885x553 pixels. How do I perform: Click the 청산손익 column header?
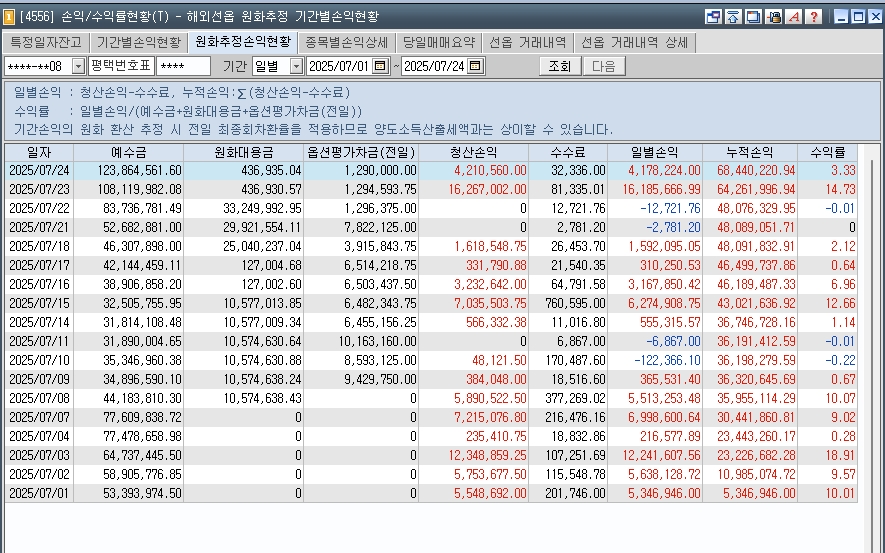[474, 152]
